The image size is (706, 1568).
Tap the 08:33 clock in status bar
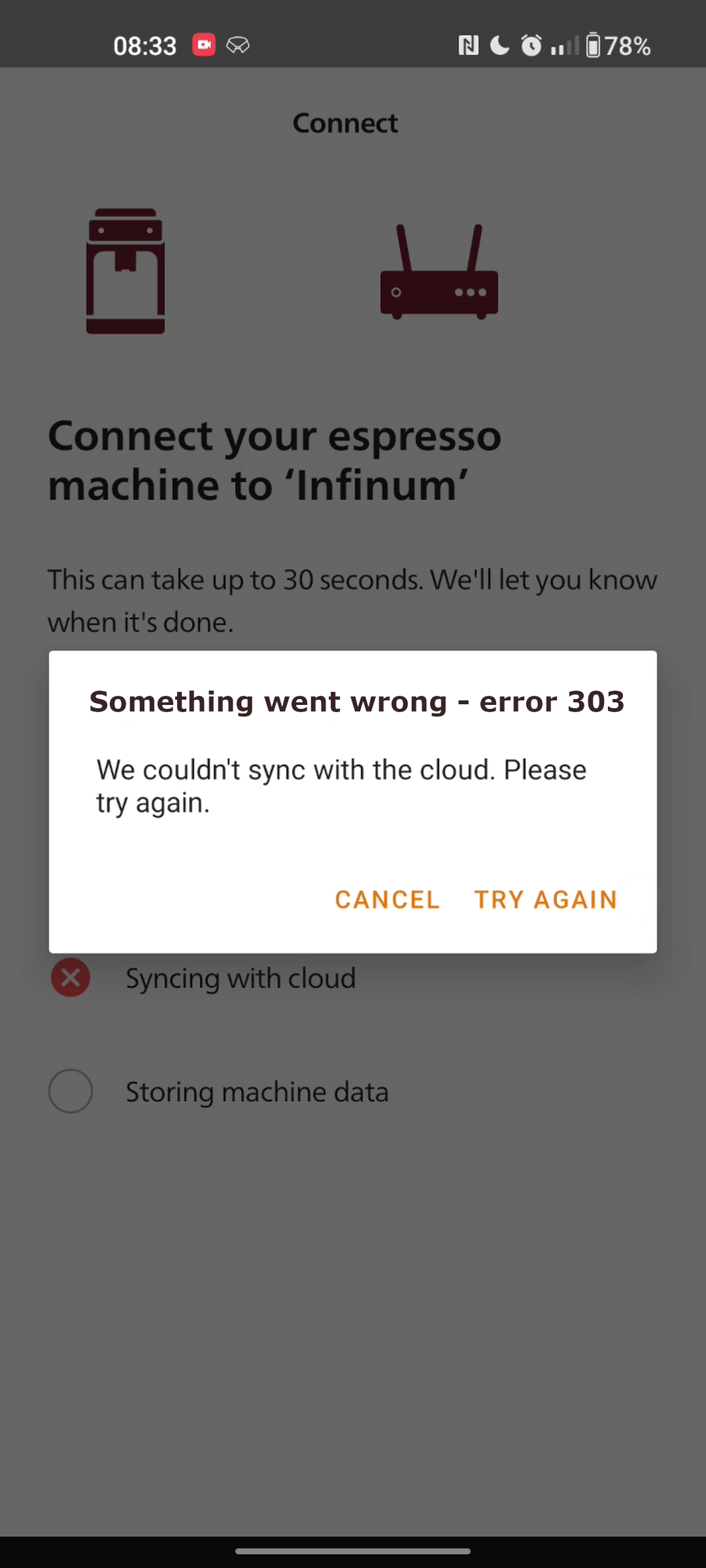[x=145, y=46]
